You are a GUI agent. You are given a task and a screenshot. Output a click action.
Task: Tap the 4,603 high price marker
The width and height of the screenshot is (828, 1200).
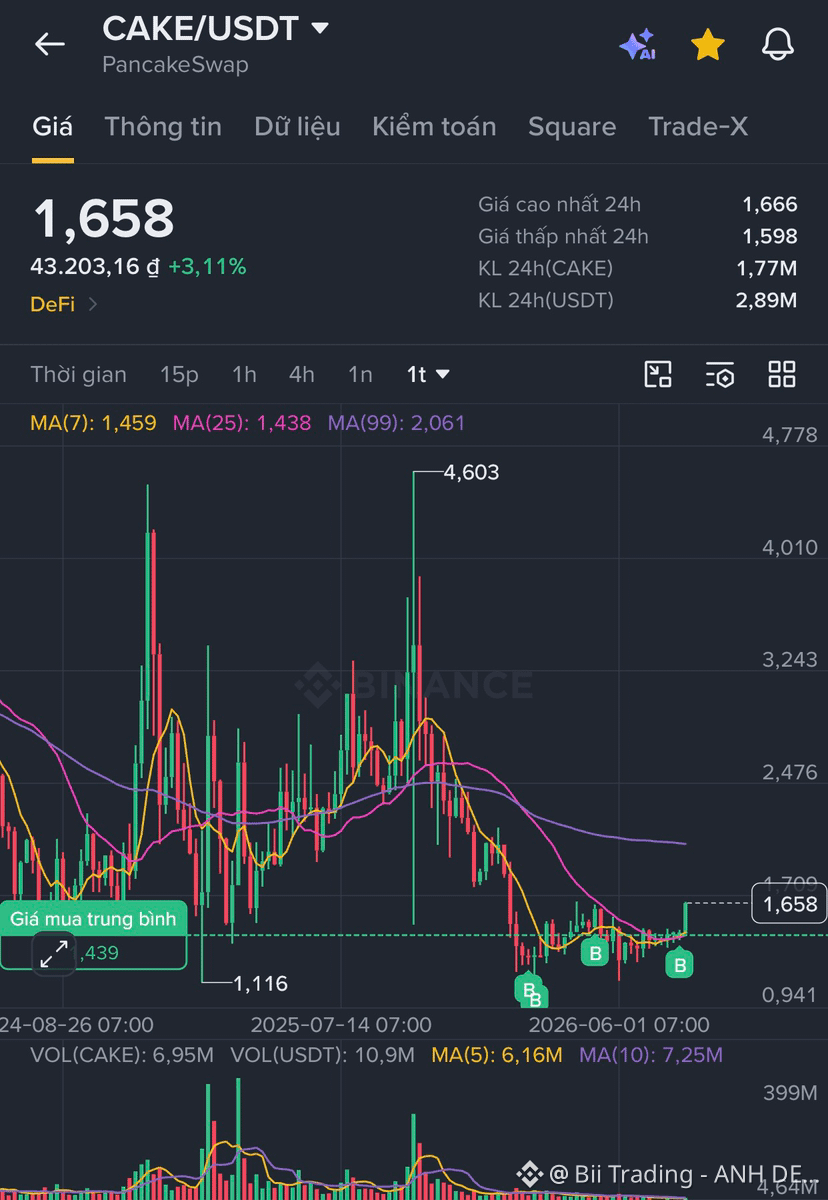pyautogui.click(x=470, y=472)
